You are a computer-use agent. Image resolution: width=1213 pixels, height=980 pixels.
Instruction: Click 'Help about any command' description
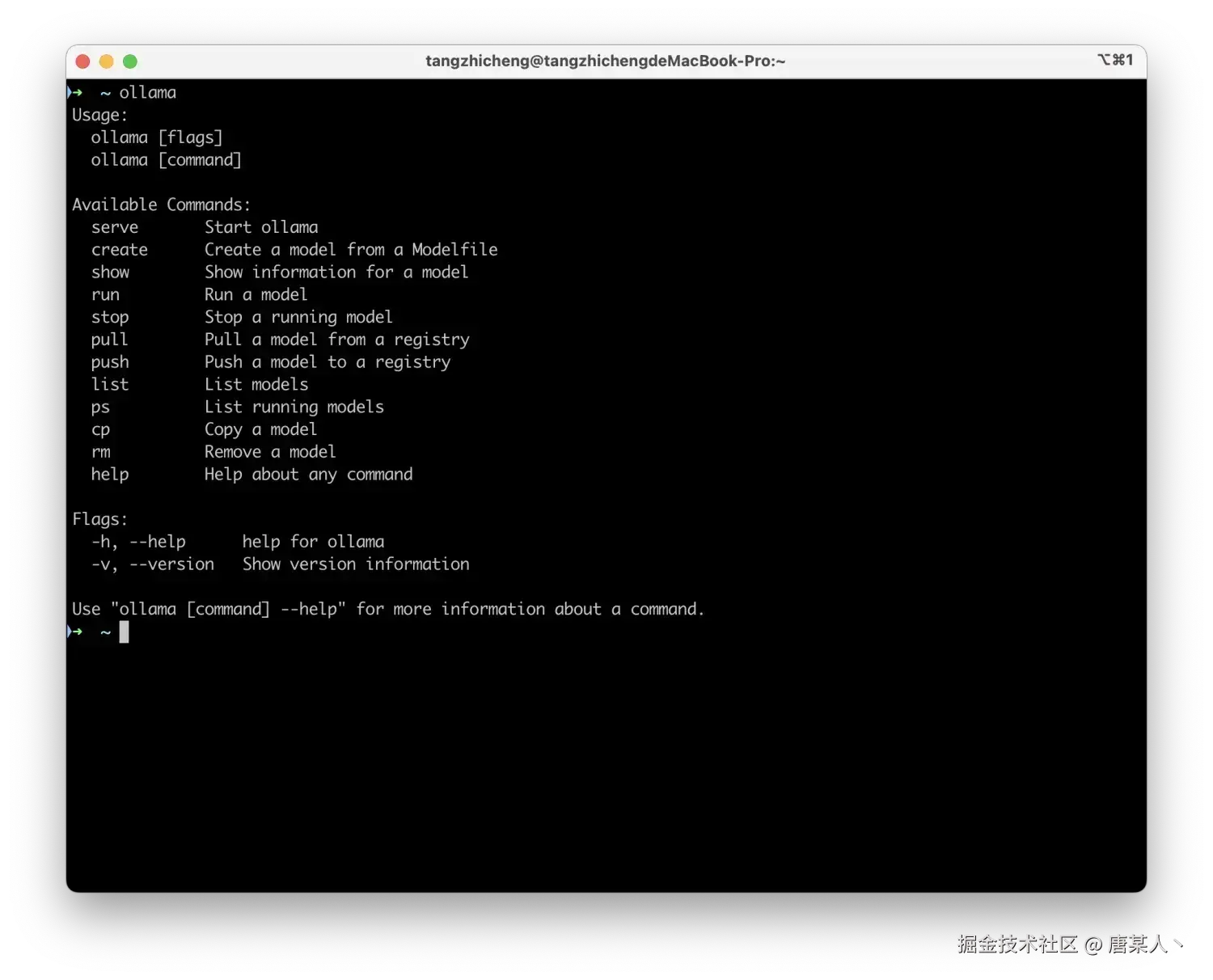pos(308,475)
